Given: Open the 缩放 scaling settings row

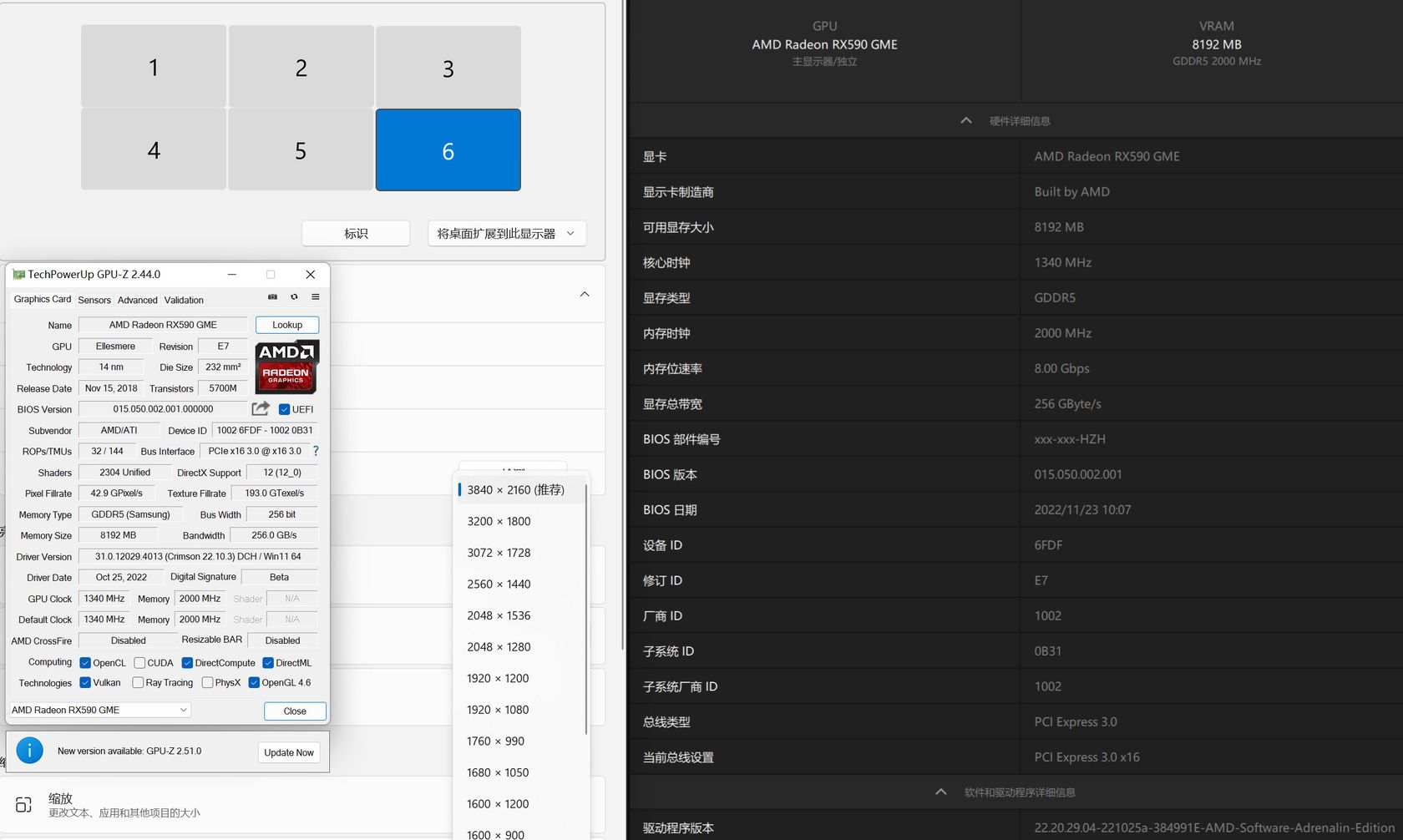Looking at the screenshot, I should pos(301,805).
